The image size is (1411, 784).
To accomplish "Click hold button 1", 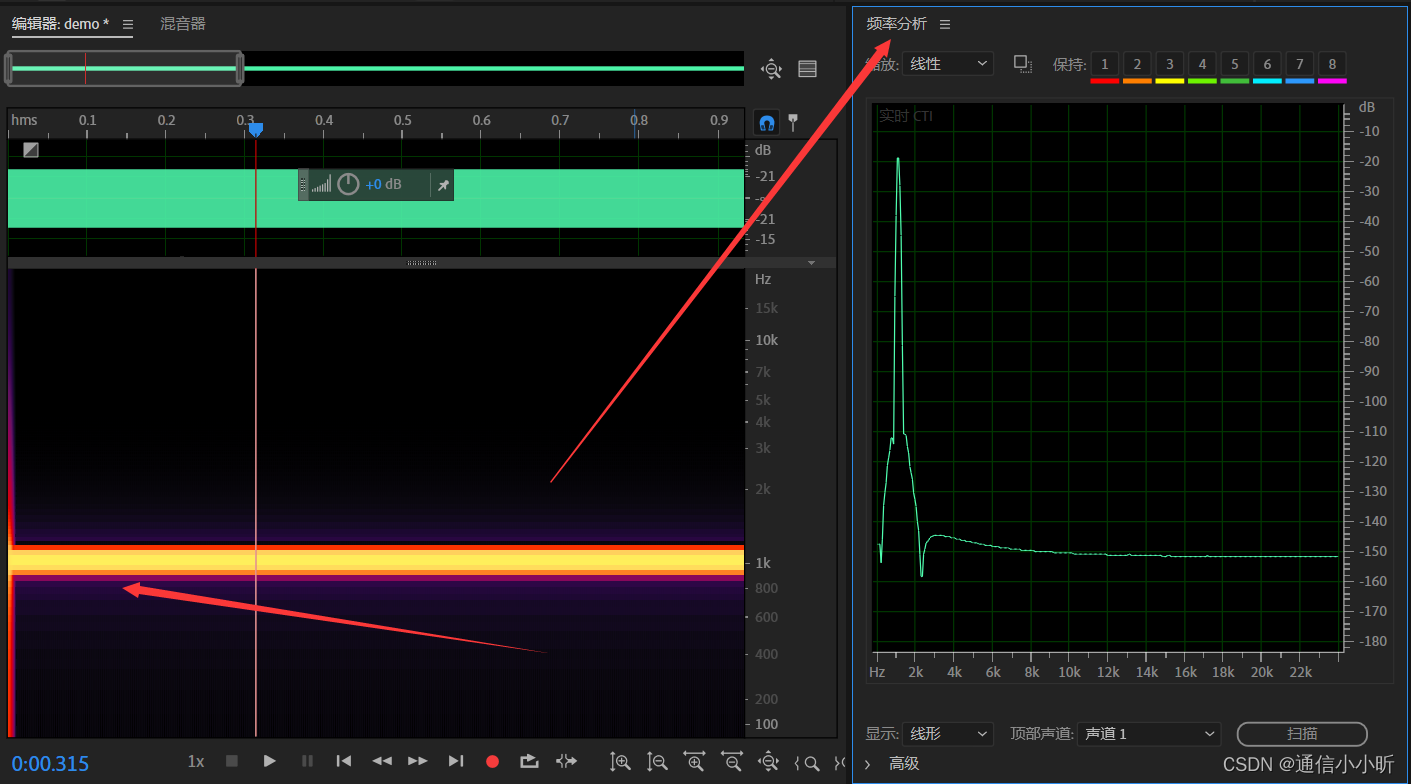I will pyautogui.click(x=1104, y=64).
